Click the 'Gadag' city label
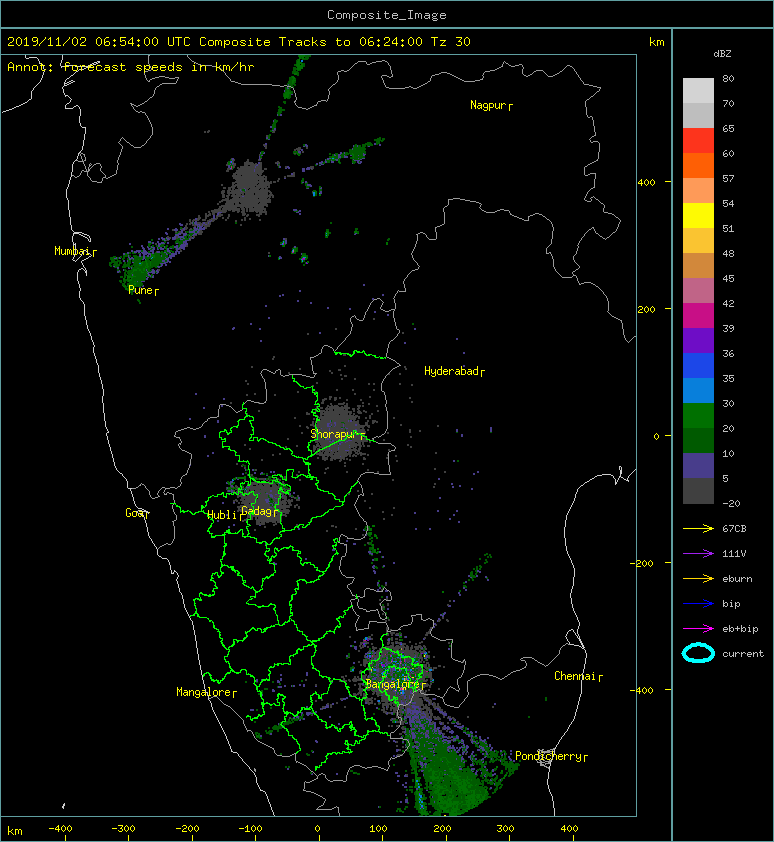The image size is (774, 842). [259, 511]
